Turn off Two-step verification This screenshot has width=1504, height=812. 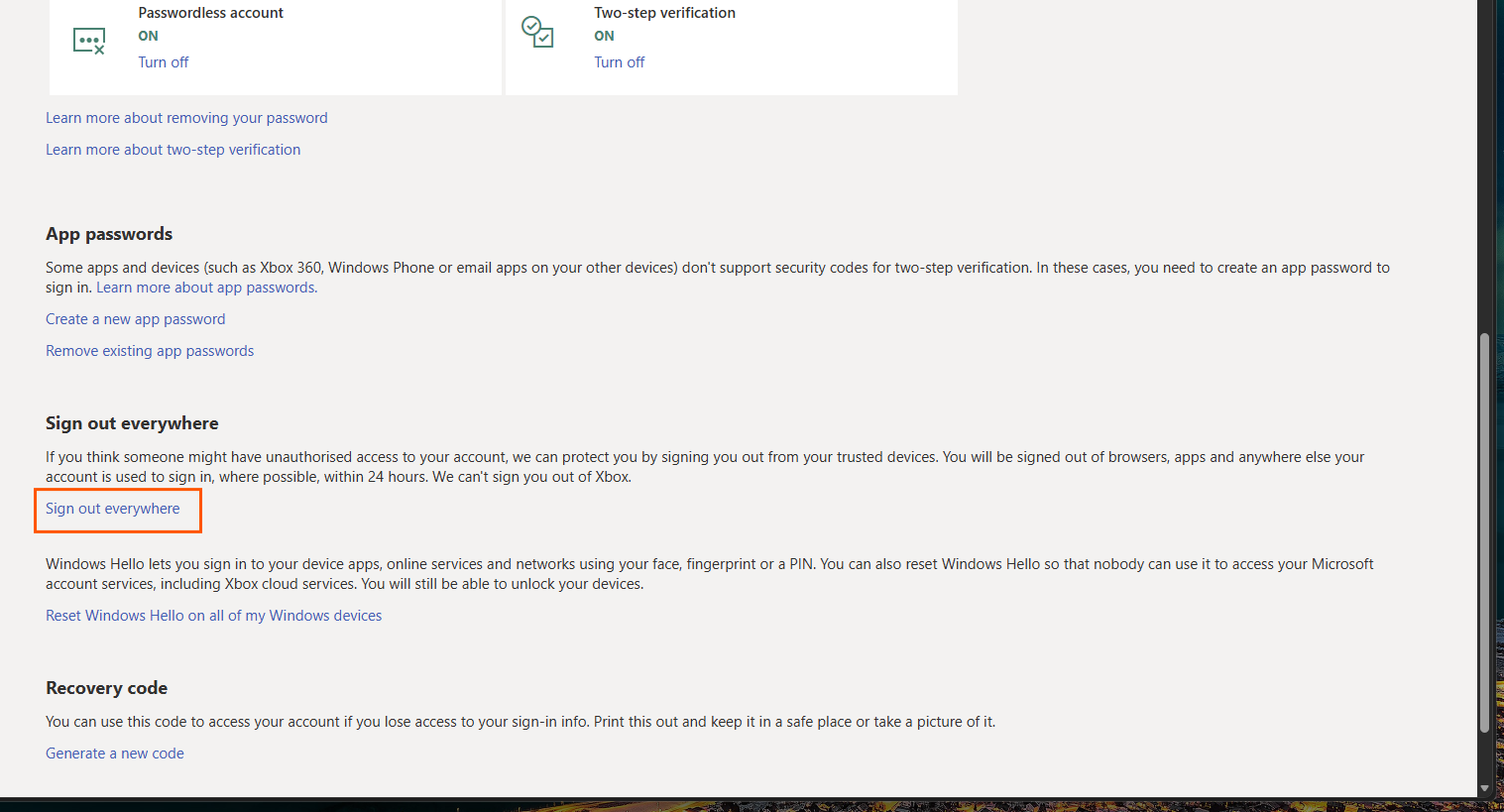(619, 61)
